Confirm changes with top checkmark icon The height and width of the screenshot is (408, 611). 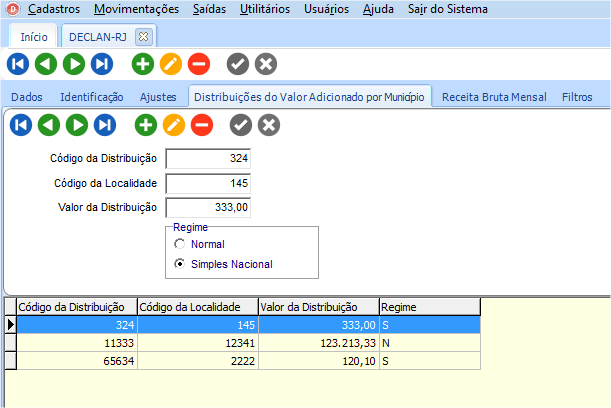(x=238, y=64)
